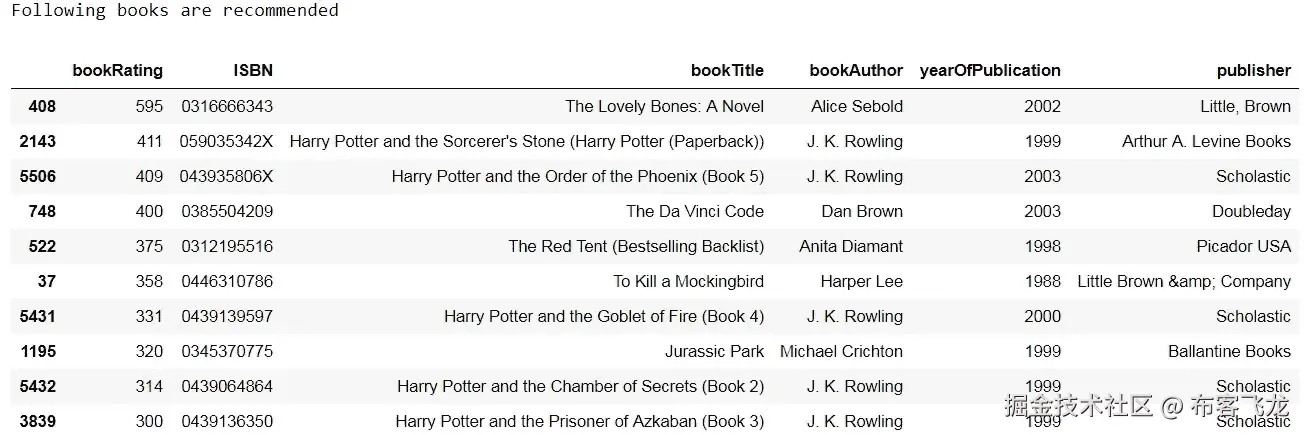This screenshot has height=435, width=1305.
Task: Select To Kill a Mockingbird cell
Action: (688, 281)
